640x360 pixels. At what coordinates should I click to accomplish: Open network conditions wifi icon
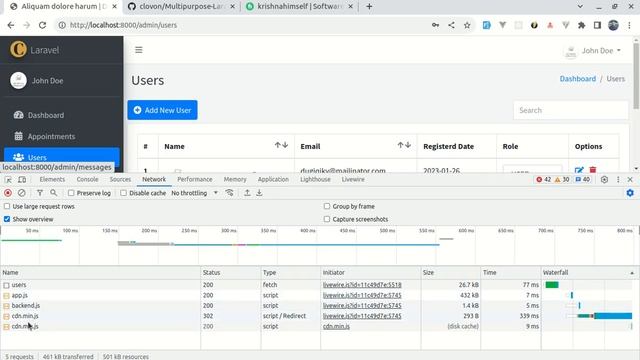tap(229, 193)
